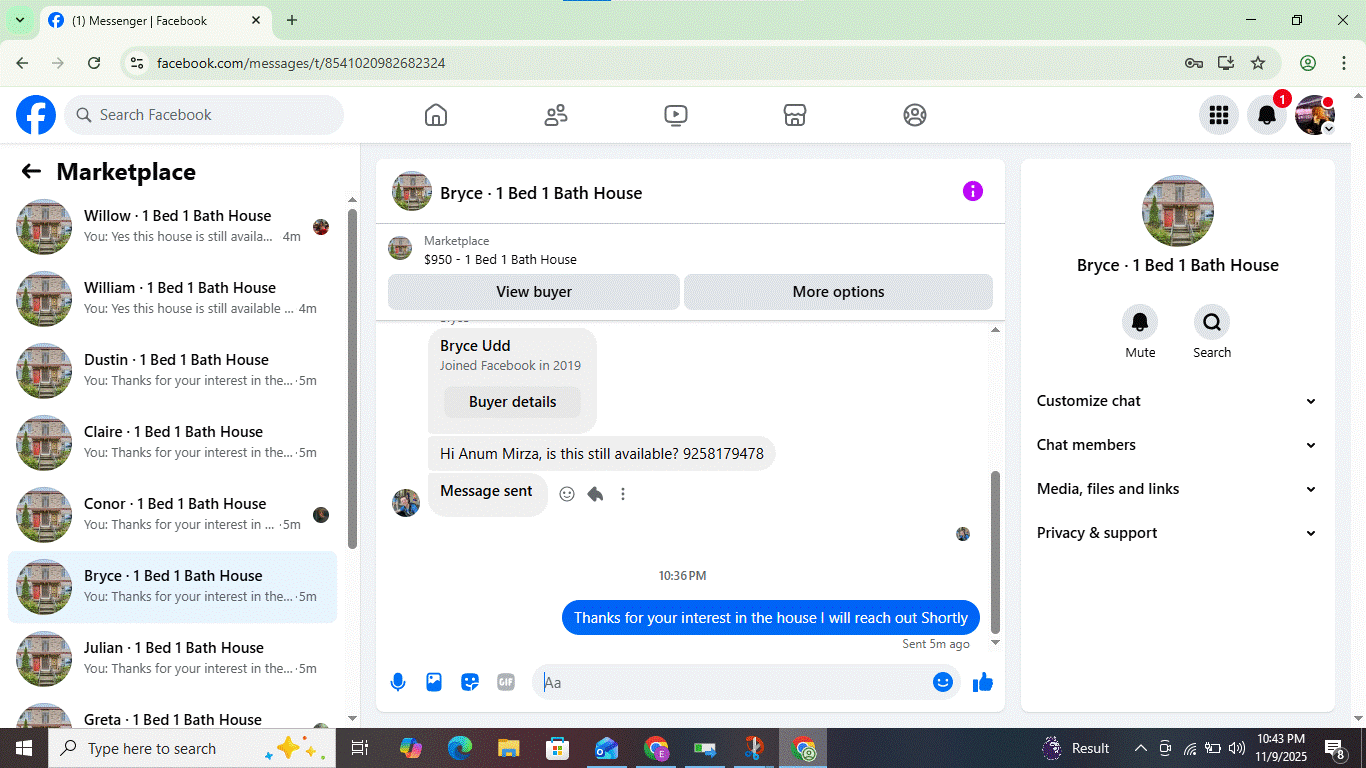This screenshot has height=768, width=1366.
Task: React to the Message sent bubble
Action: pyautogui.click(x=567, y=494)
